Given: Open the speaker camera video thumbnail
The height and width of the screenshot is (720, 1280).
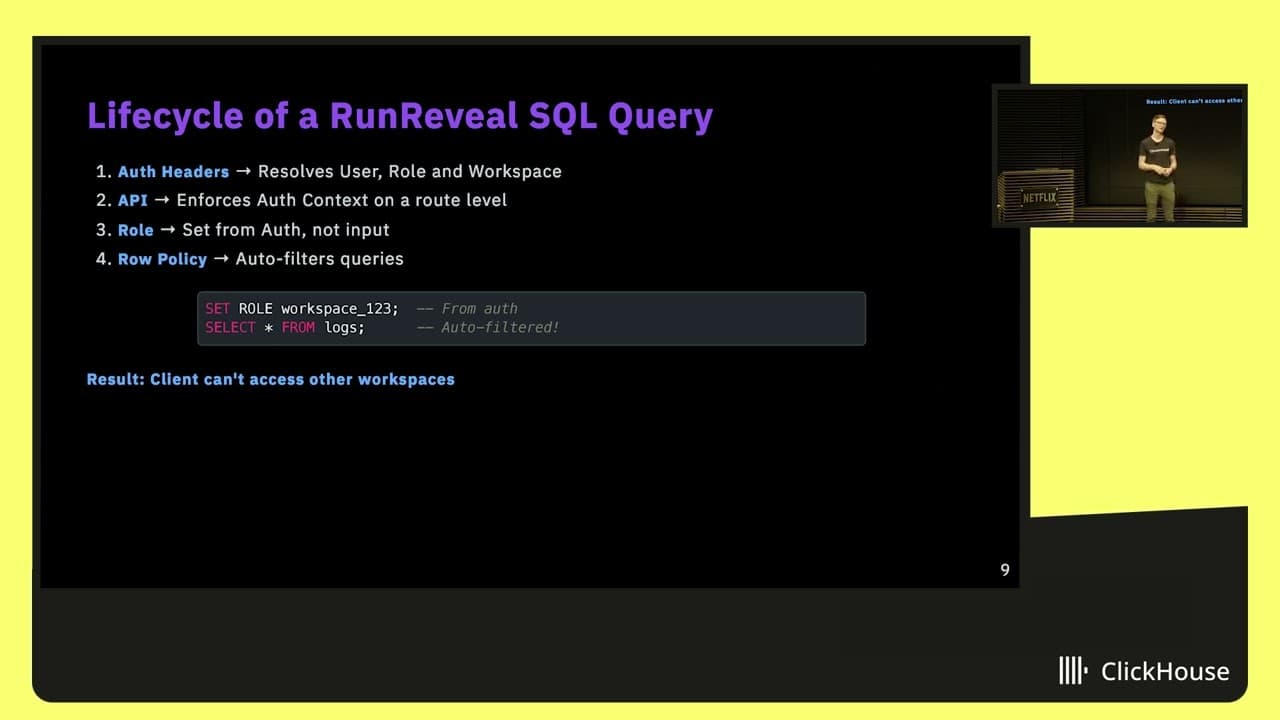Looking at the screenshot, I should [x=1119, y=156].
